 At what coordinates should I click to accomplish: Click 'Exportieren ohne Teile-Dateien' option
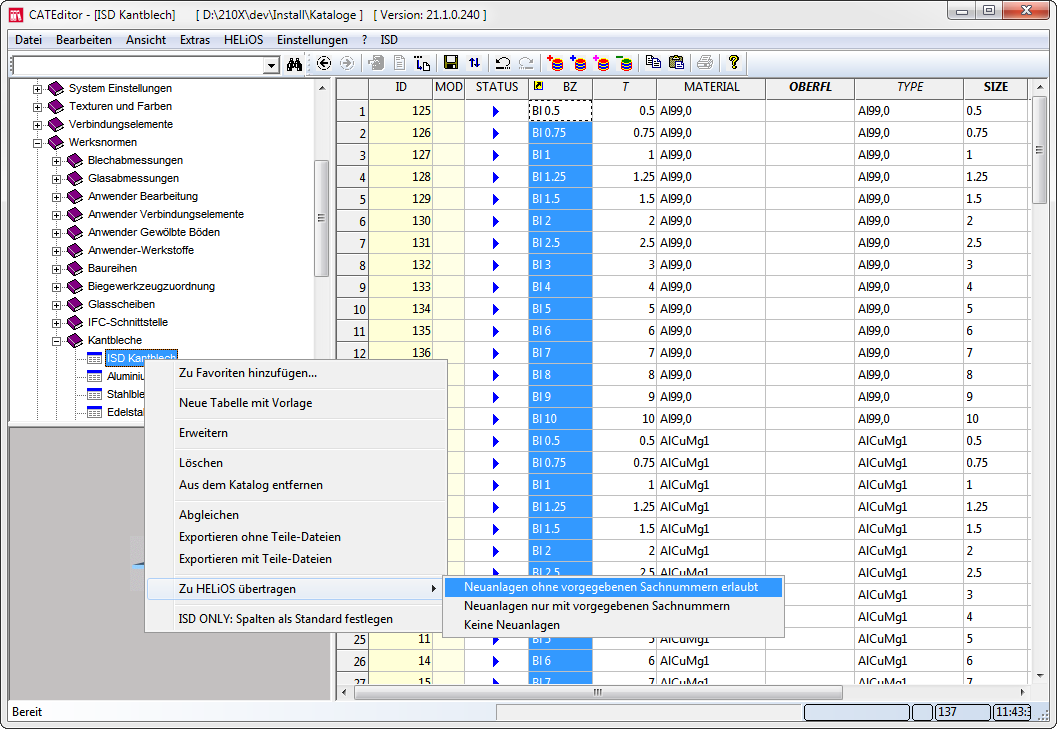click(x=259, y=537)
